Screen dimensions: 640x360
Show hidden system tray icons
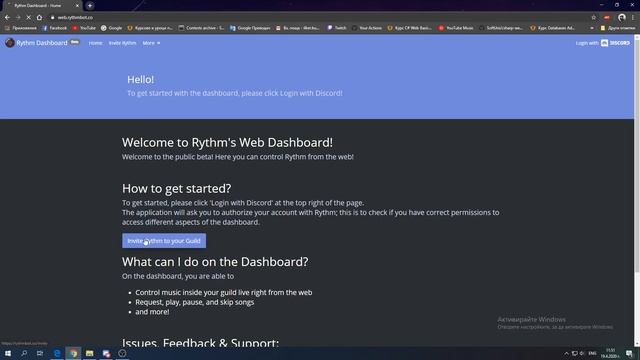566,353
